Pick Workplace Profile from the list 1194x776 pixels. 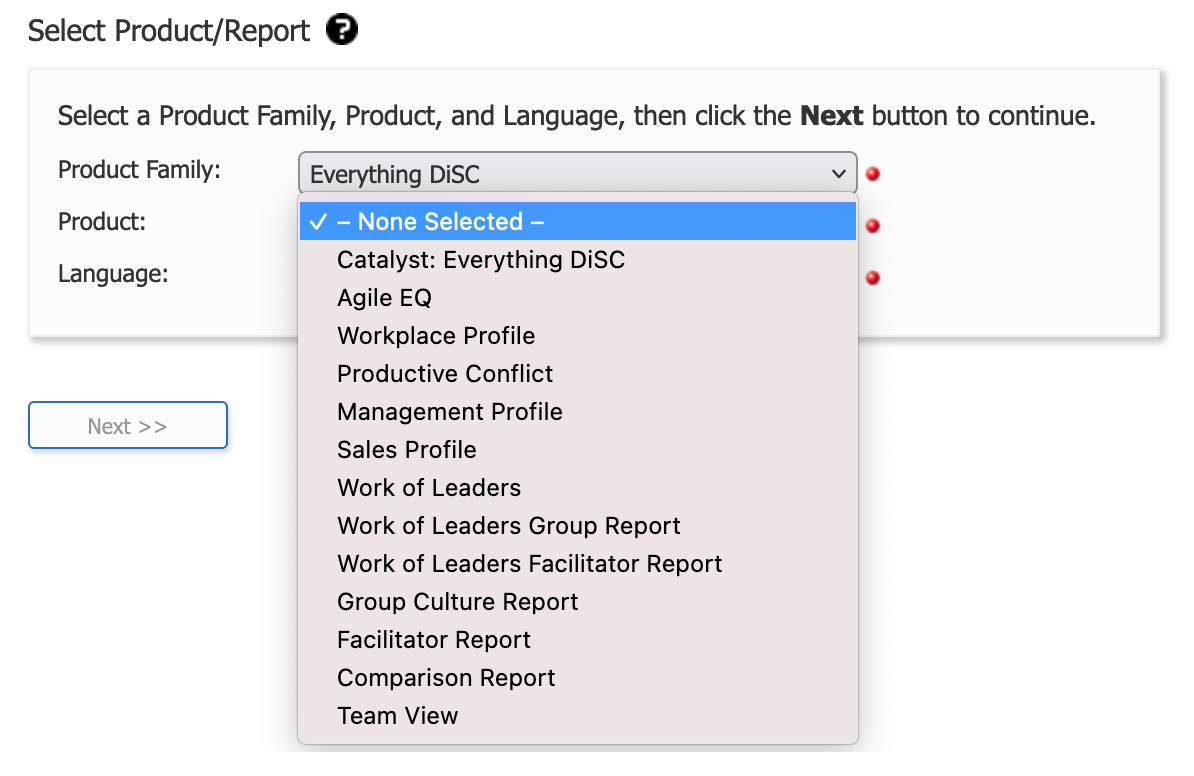click(577, 336)
